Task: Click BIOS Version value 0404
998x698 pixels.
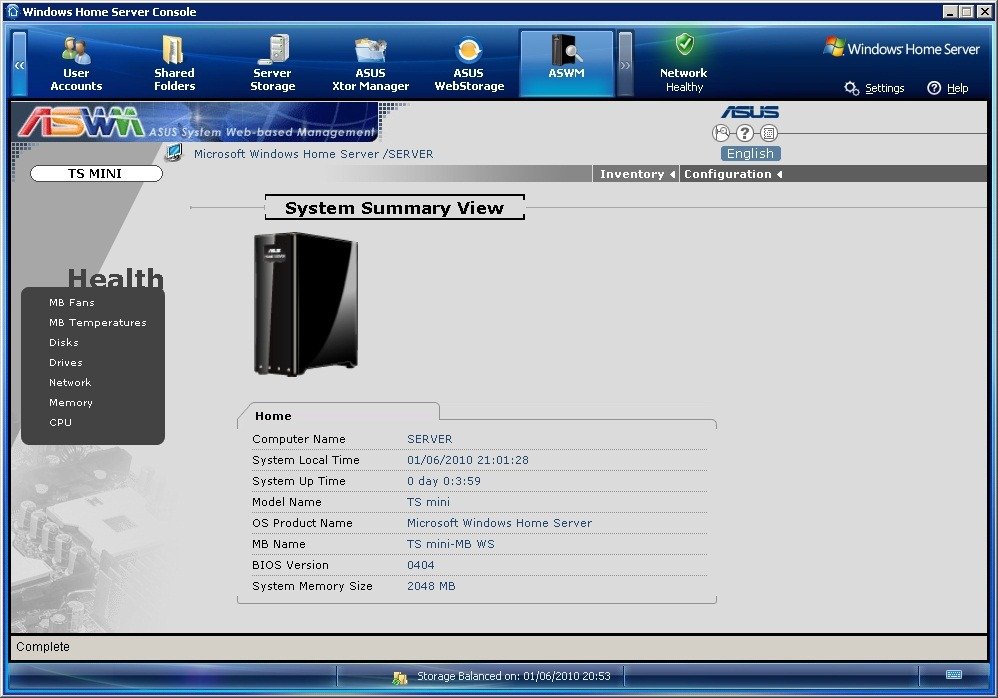Action: click(421, 565)
